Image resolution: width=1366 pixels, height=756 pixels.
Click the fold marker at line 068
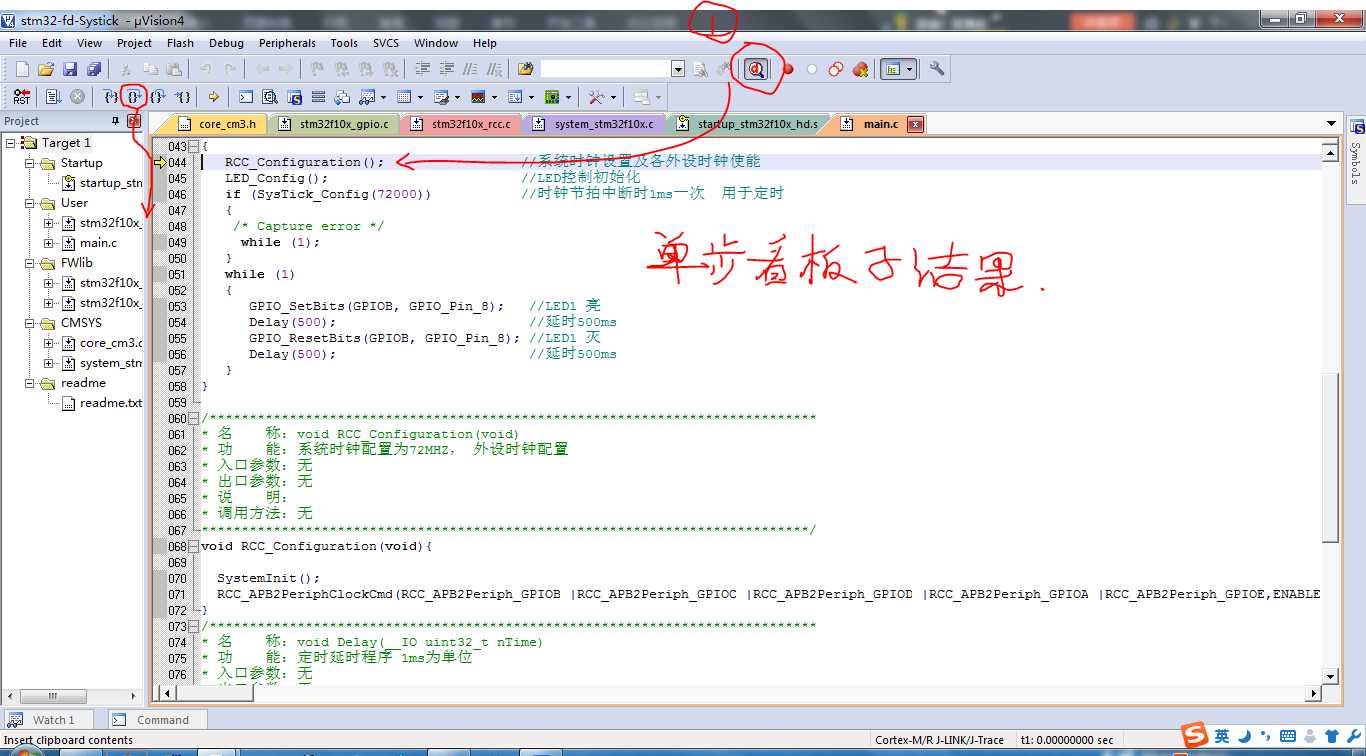coord(193,547)
